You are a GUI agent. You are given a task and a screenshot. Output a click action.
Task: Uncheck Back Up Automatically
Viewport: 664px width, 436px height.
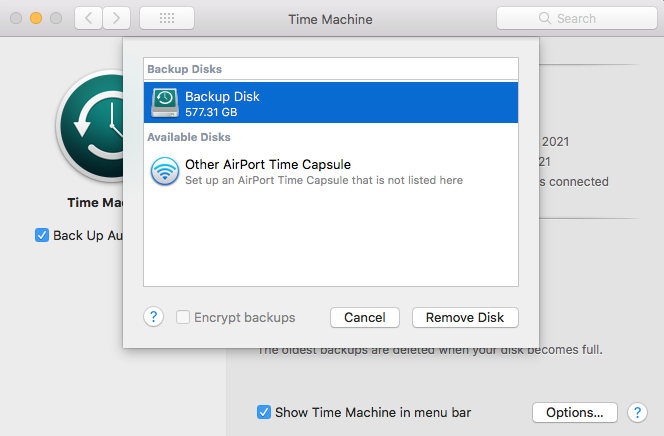(x=42, y=235)
